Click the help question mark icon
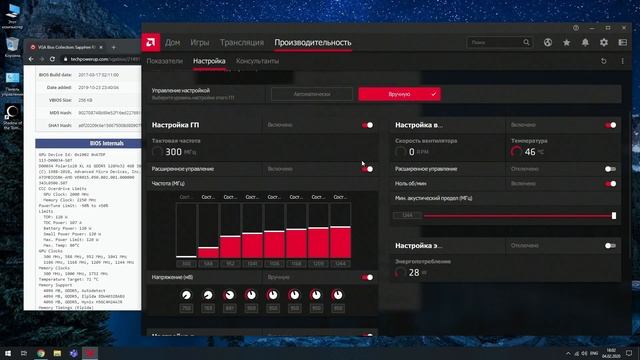640x360 pixels. click(576, 28)
